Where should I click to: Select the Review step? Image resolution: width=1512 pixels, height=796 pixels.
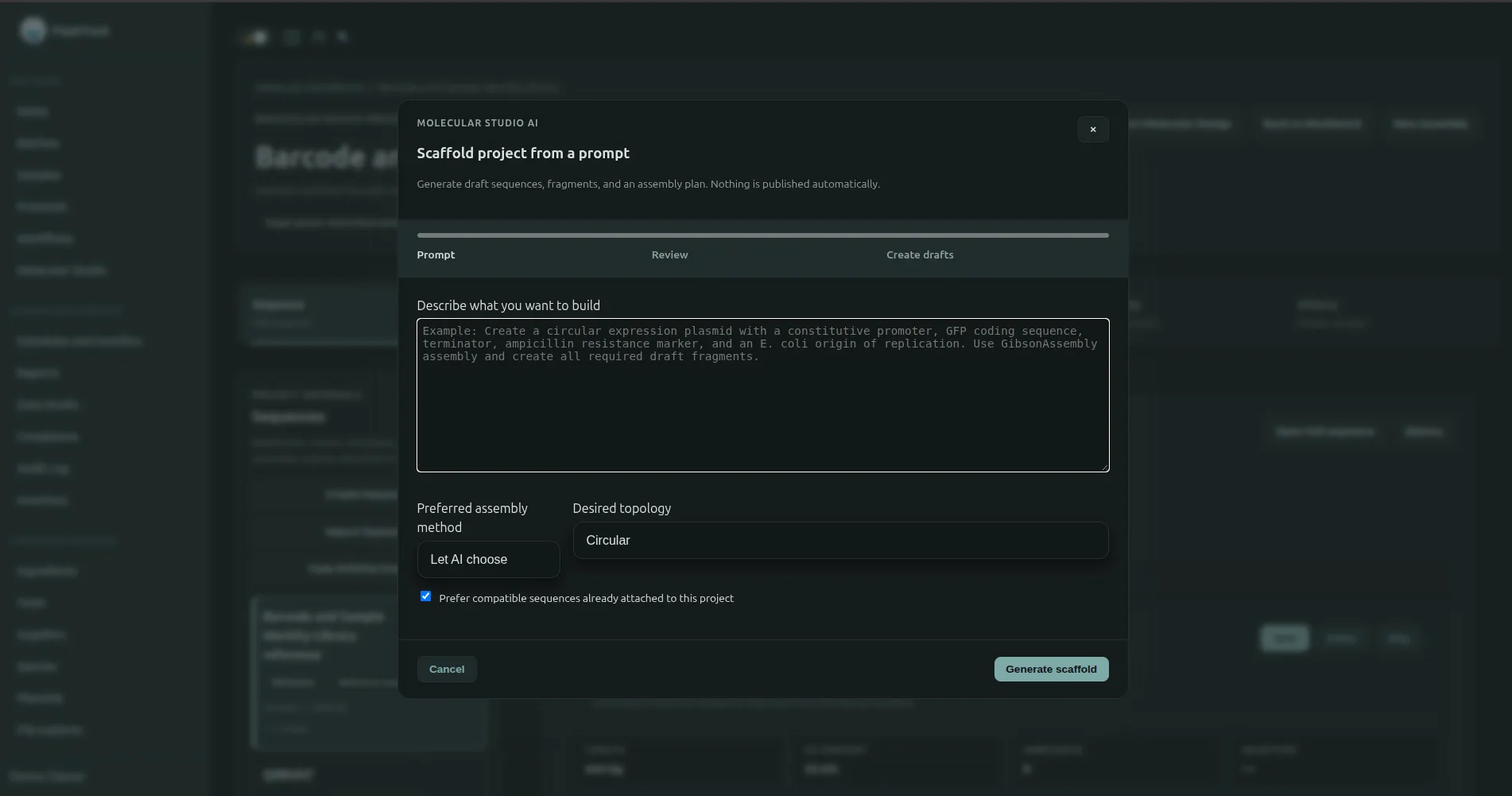[669, 255]
